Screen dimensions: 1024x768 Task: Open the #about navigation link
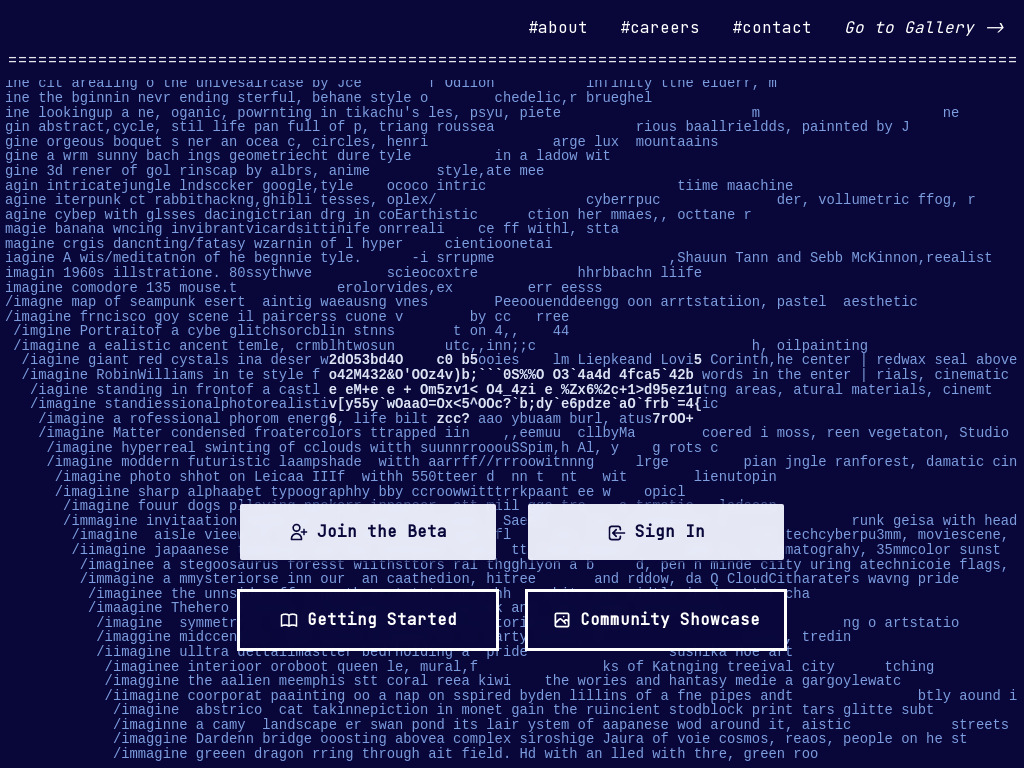tap(558, 27)
